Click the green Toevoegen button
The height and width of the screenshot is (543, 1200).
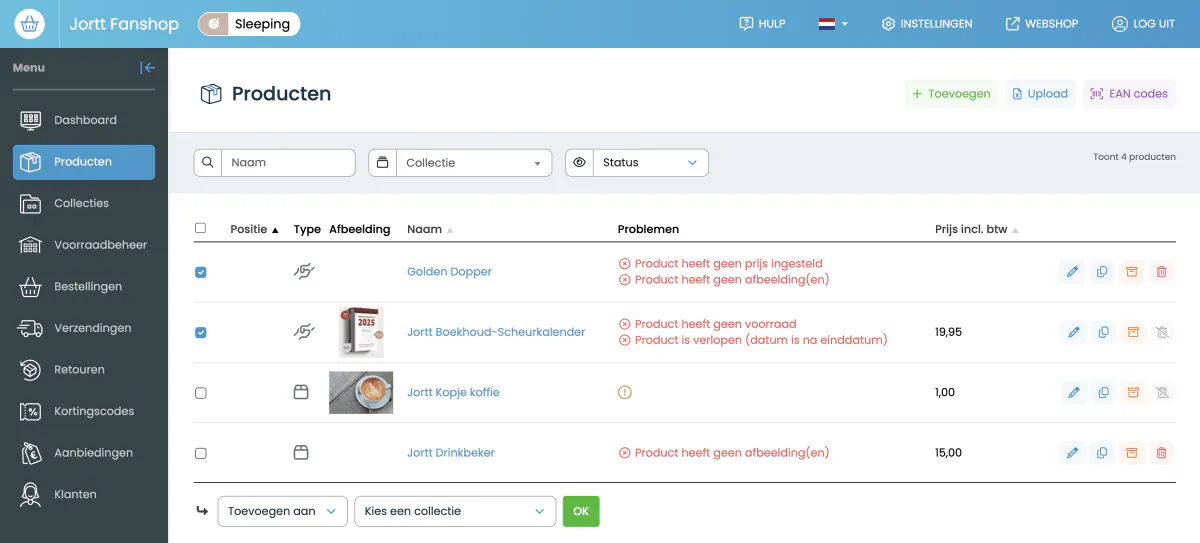pos(951,94)
